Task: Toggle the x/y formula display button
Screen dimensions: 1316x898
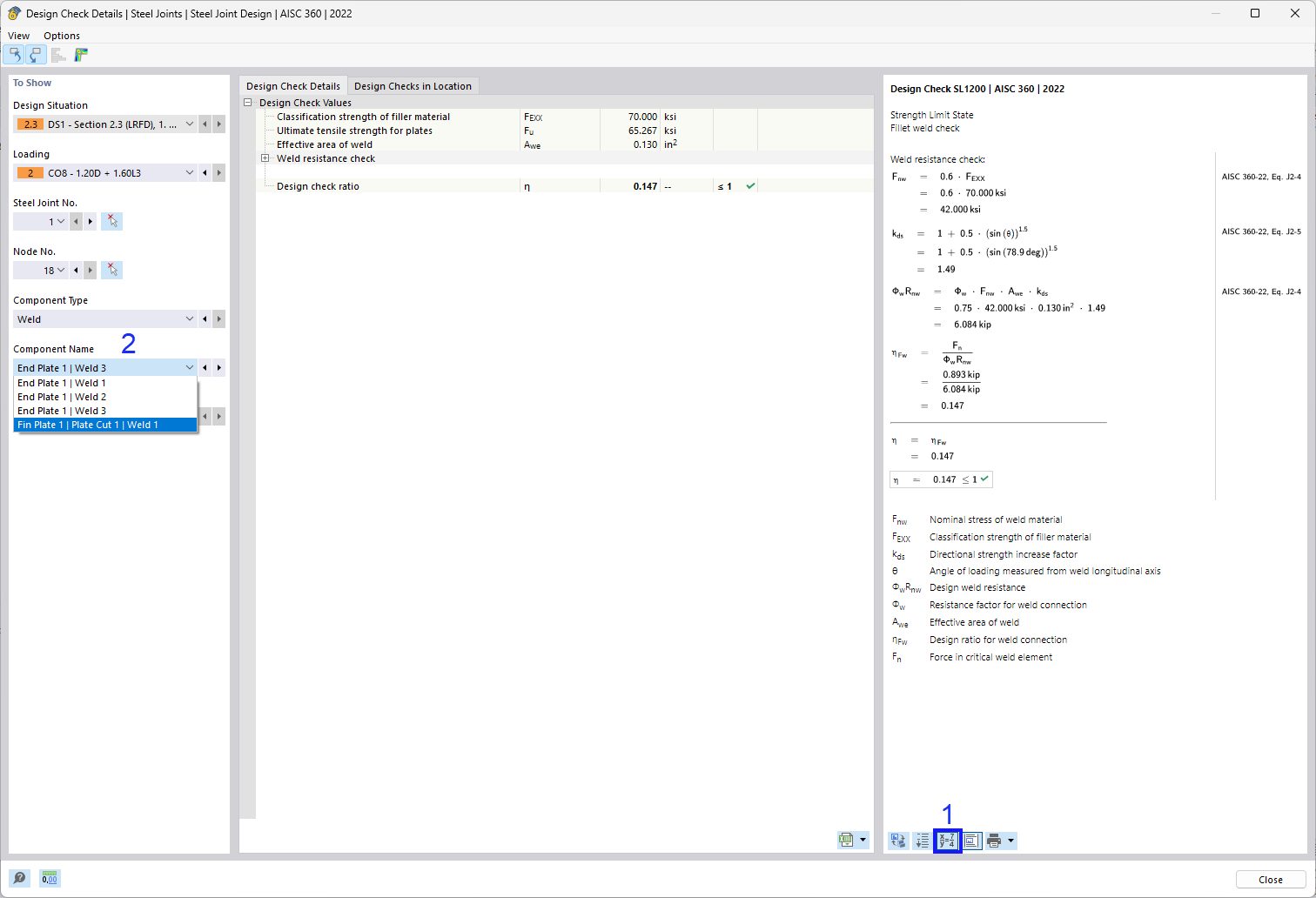Action: tap(947, 841)
